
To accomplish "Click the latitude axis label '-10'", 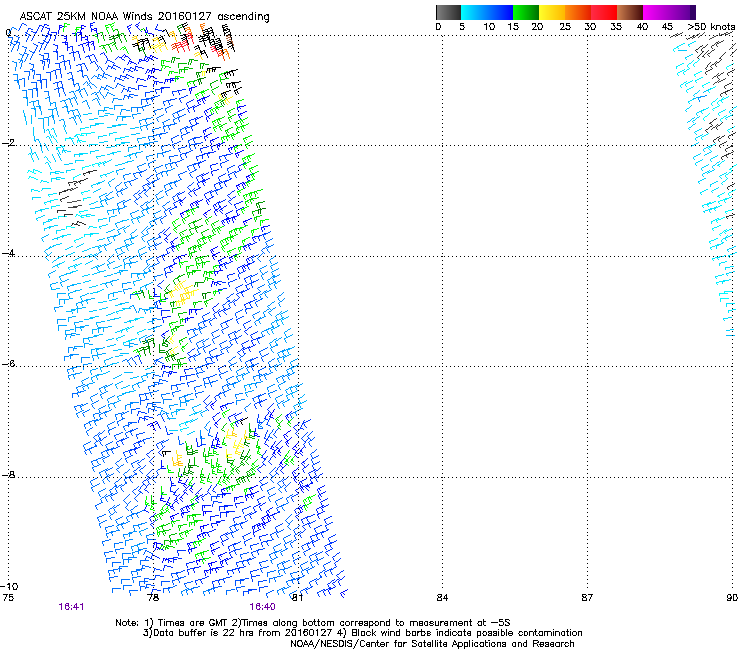I will pyautogui.click(x=9, y=586).
